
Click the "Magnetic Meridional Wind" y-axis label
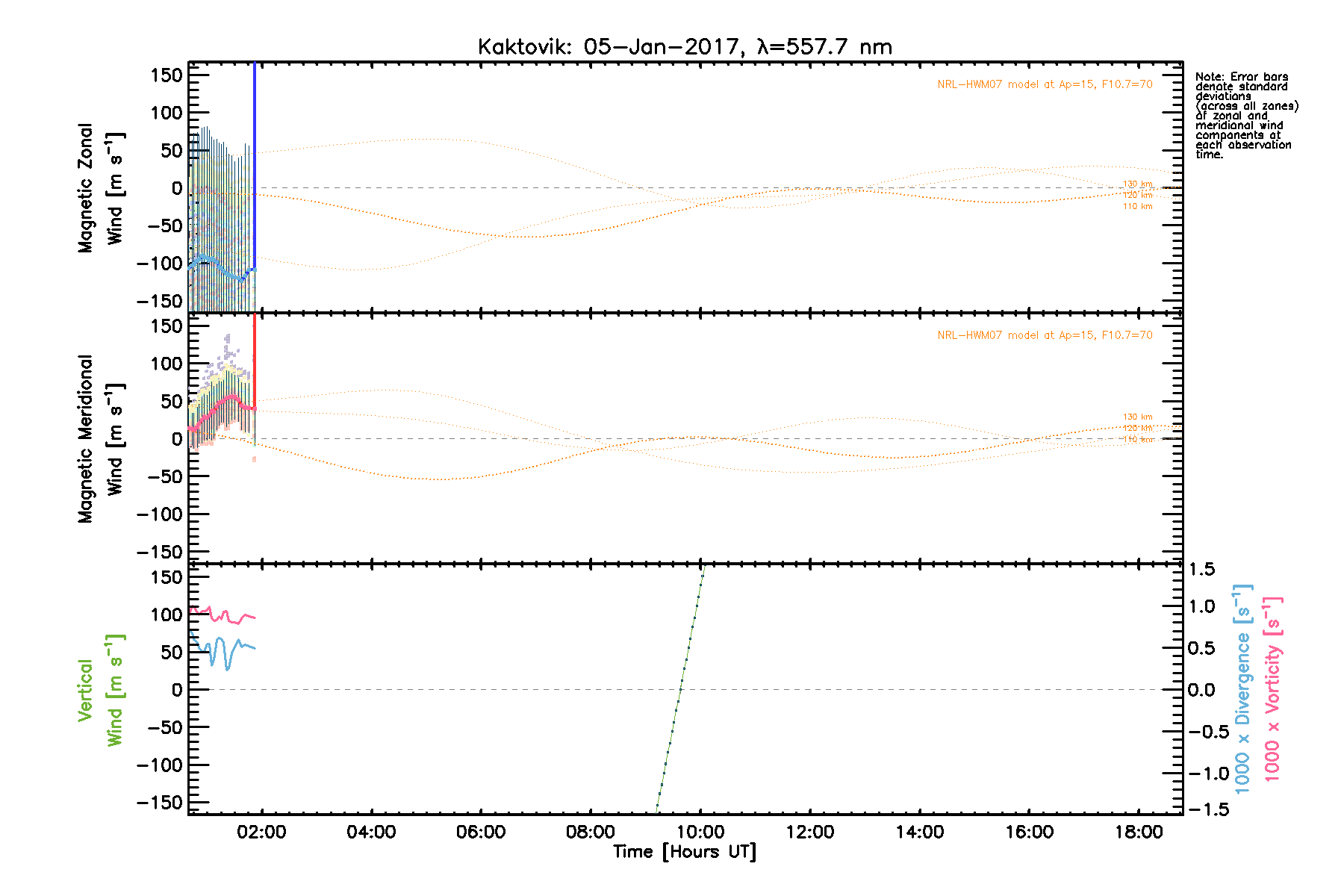(x=100, y=439)
